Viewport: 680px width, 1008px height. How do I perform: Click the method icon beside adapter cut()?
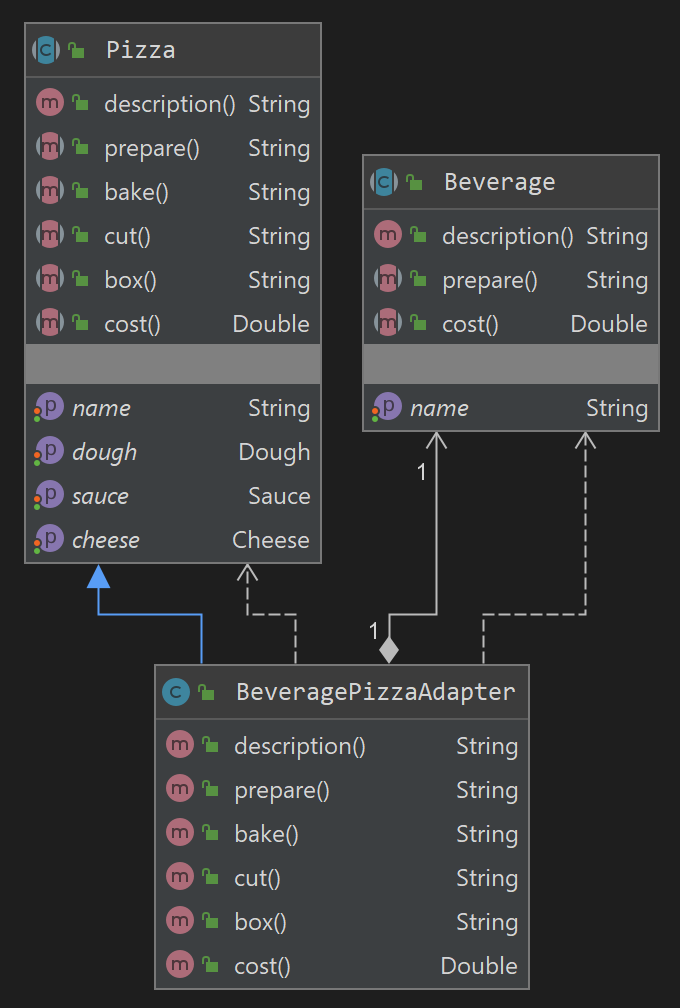pos(180,878)
